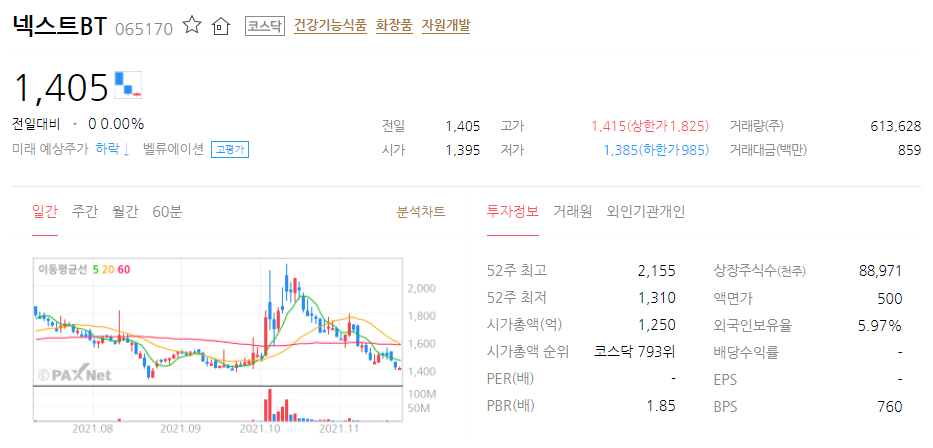Click the 거래량 value 613,628
This screenshot has height=448, width=933.
[x=896, y=126]
